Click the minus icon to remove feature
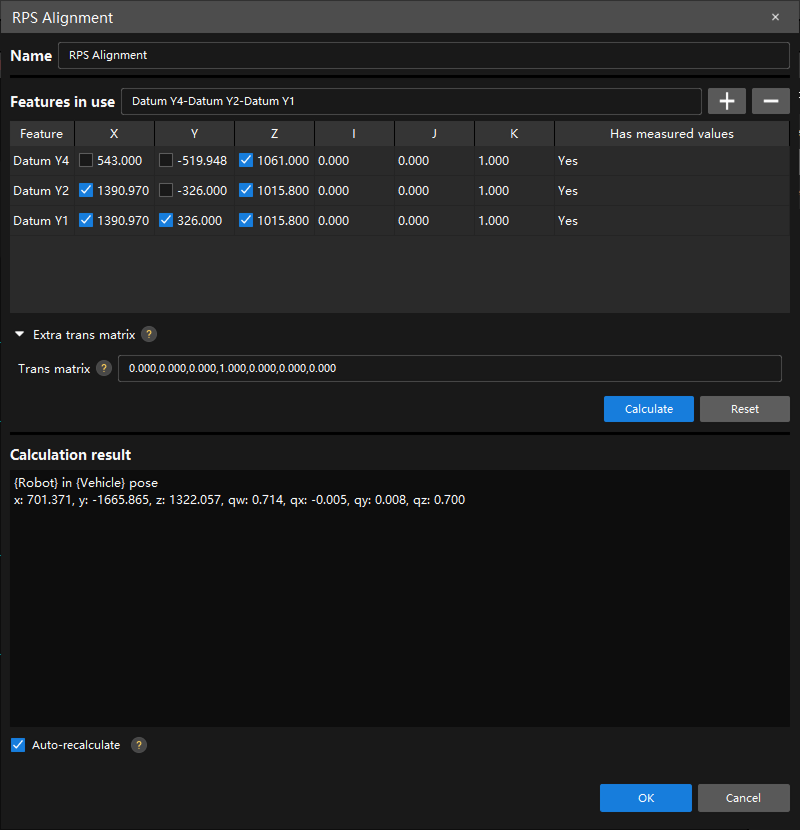Image resolution: width=800 pixels, height=830 pixels. (770, 101)
